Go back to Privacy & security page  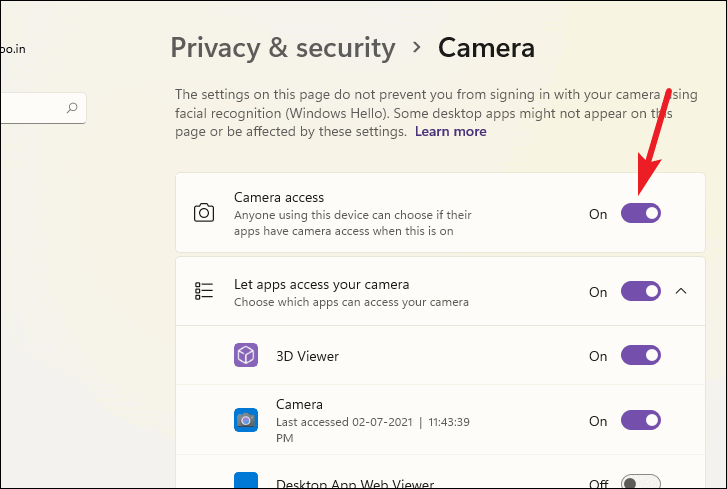pos(283,47)
